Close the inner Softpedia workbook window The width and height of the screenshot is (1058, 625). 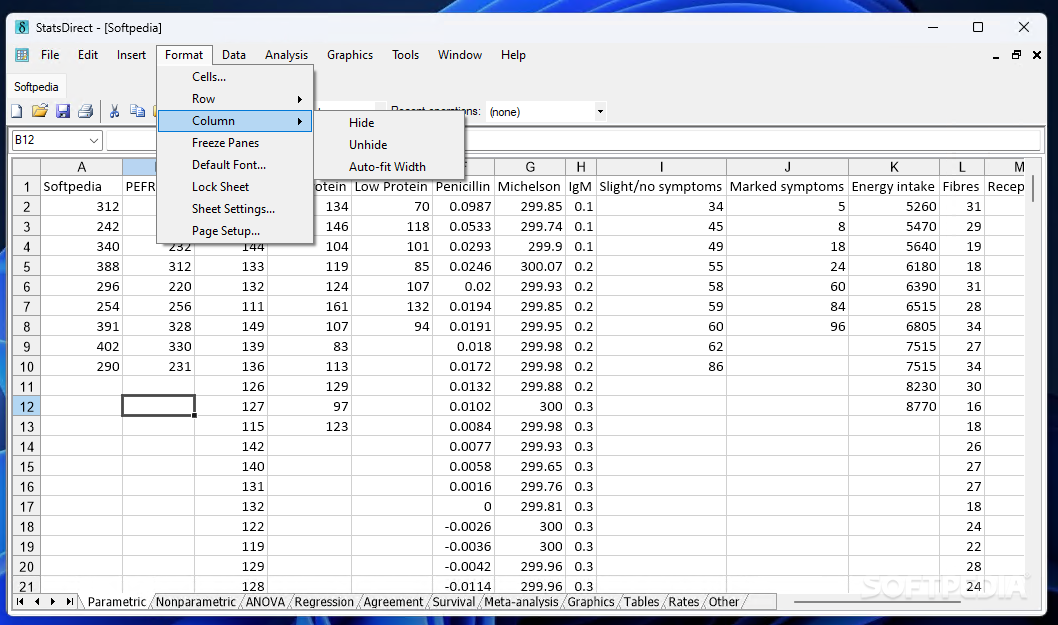(1037, 55)
